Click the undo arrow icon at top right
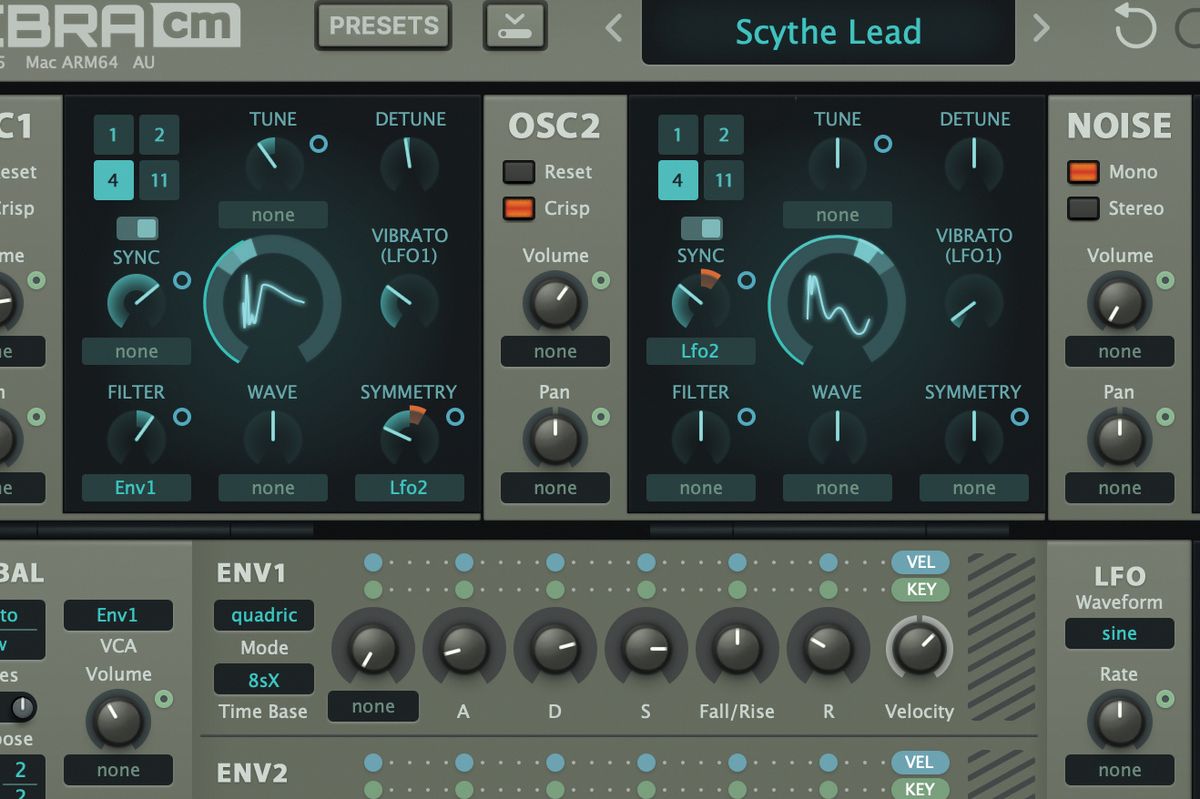The image size is (1200, 799). [1135, 27]
